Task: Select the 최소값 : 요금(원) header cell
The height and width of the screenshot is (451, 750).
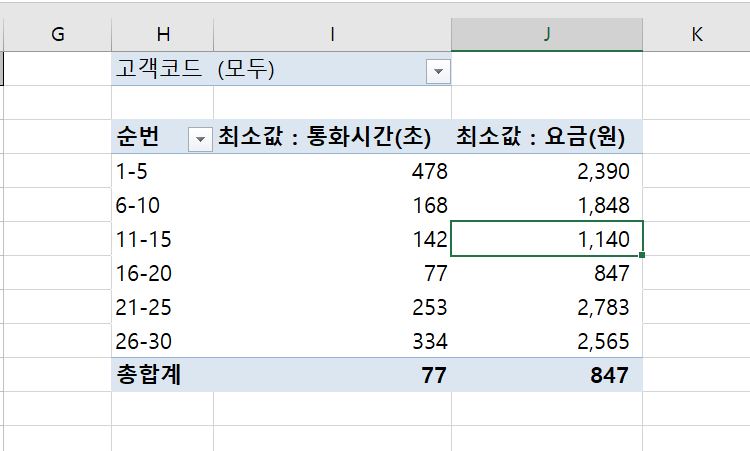Action: coord(546,138)
